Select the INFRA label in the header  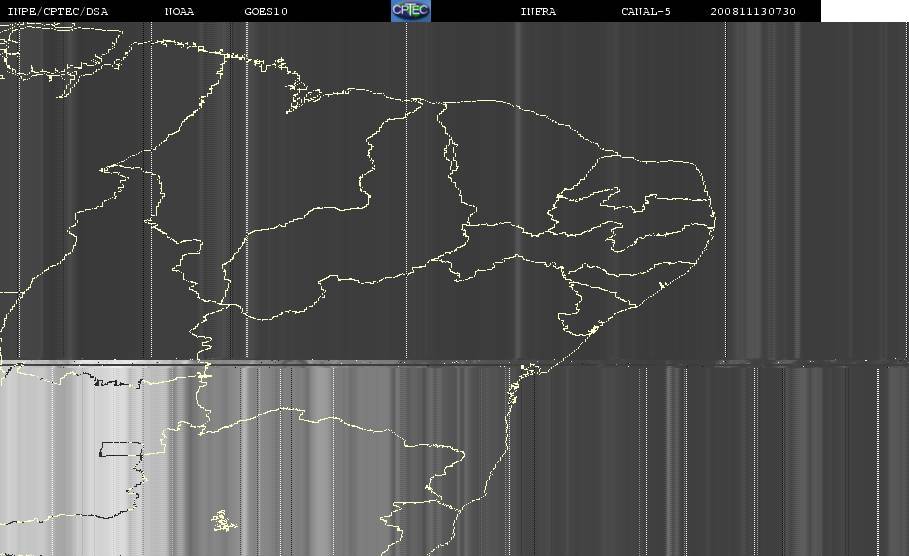point(538,11)
